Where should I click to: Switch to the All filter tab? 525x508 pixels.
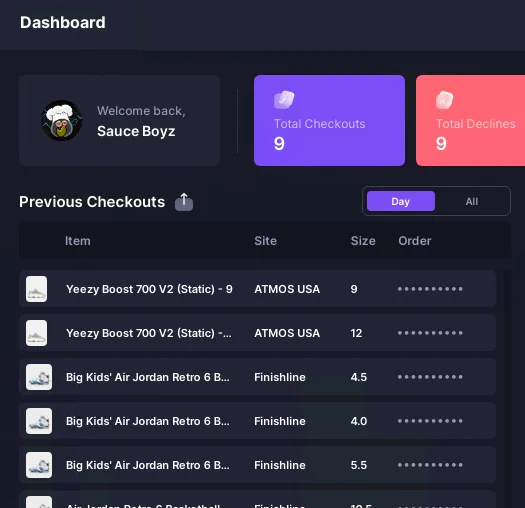click(471, 202)
